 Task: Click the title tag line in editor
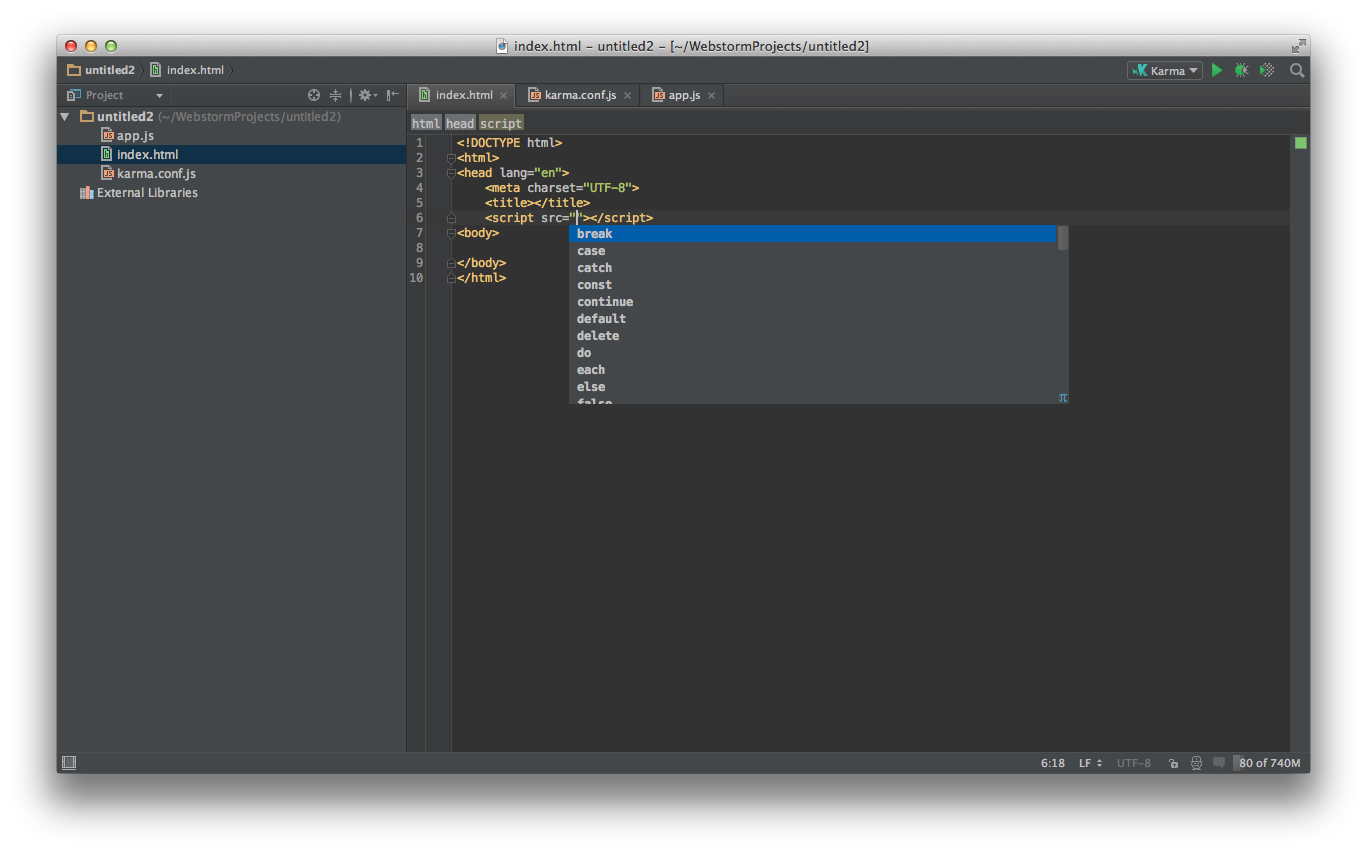[537, 203]
